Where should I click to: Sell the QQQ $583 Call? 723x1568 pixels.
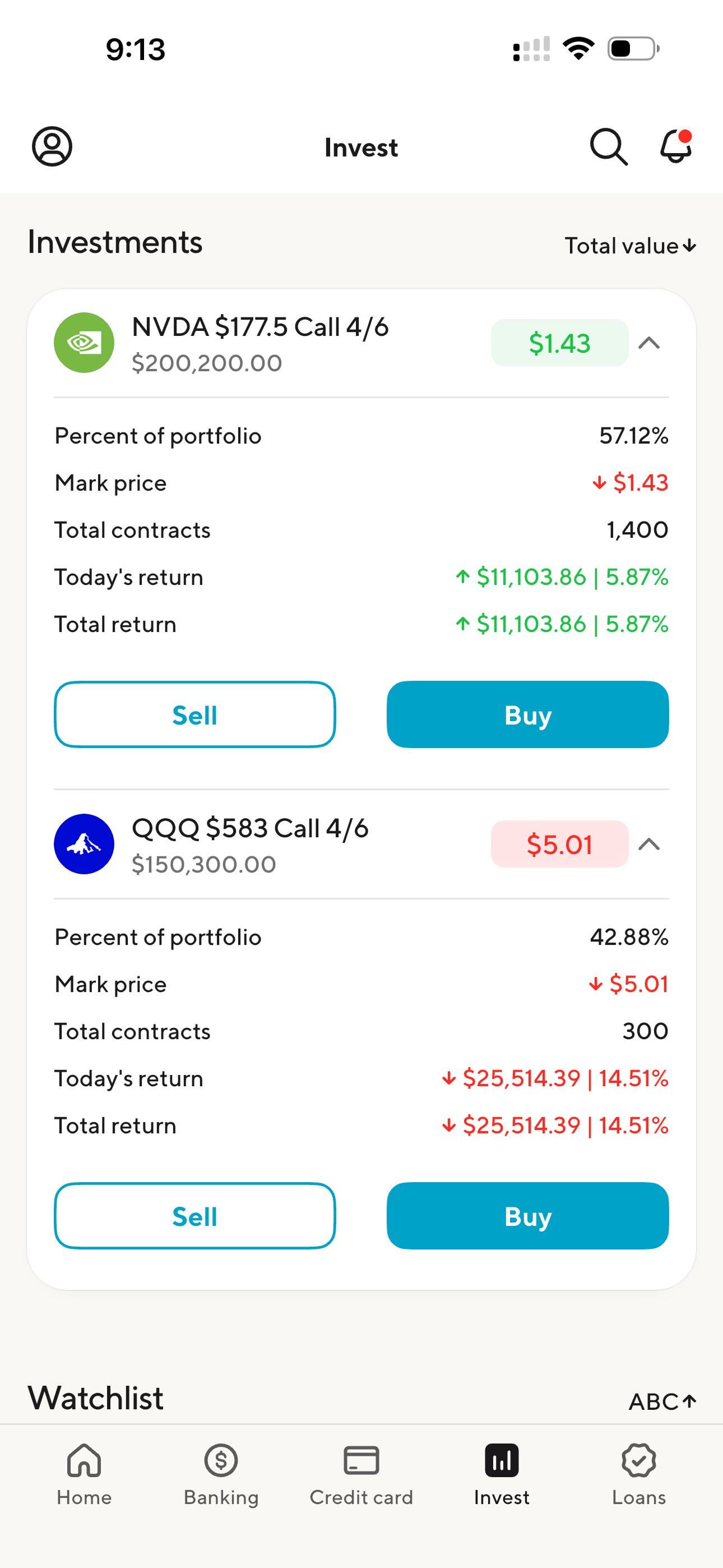(194, 1216)
